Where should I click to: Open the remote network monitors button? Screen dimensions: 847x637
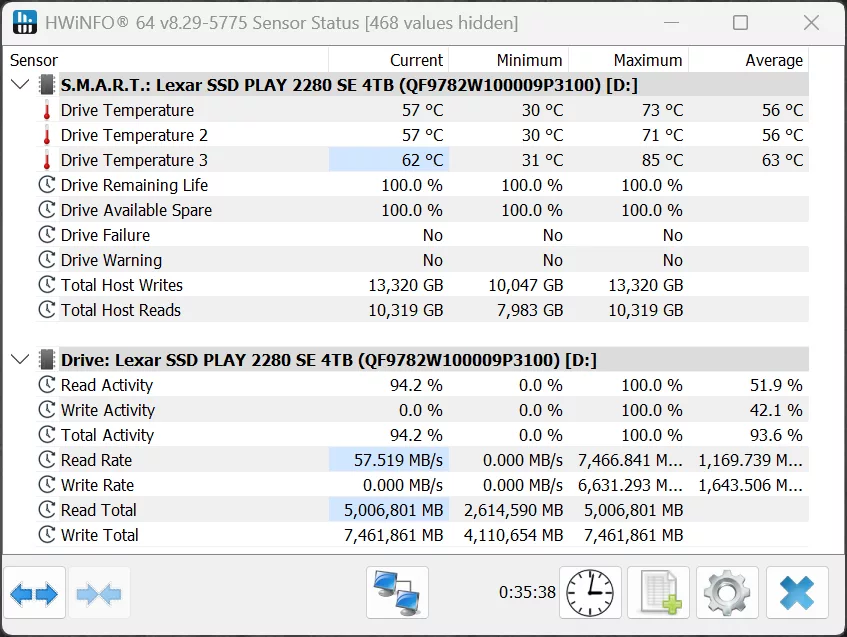(x=397, y=593)
